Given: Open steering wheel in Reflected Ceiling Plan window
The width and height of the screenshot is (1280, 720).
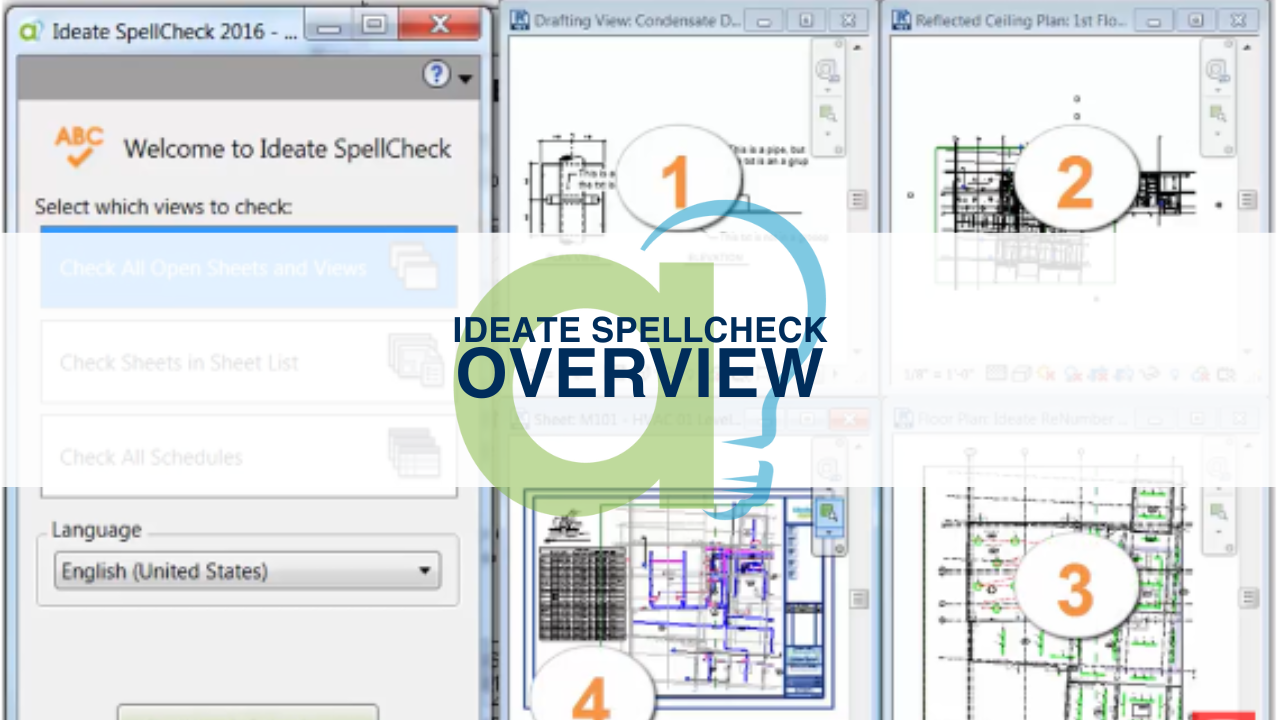Looking at the screenshot, I should [1217, 70].
